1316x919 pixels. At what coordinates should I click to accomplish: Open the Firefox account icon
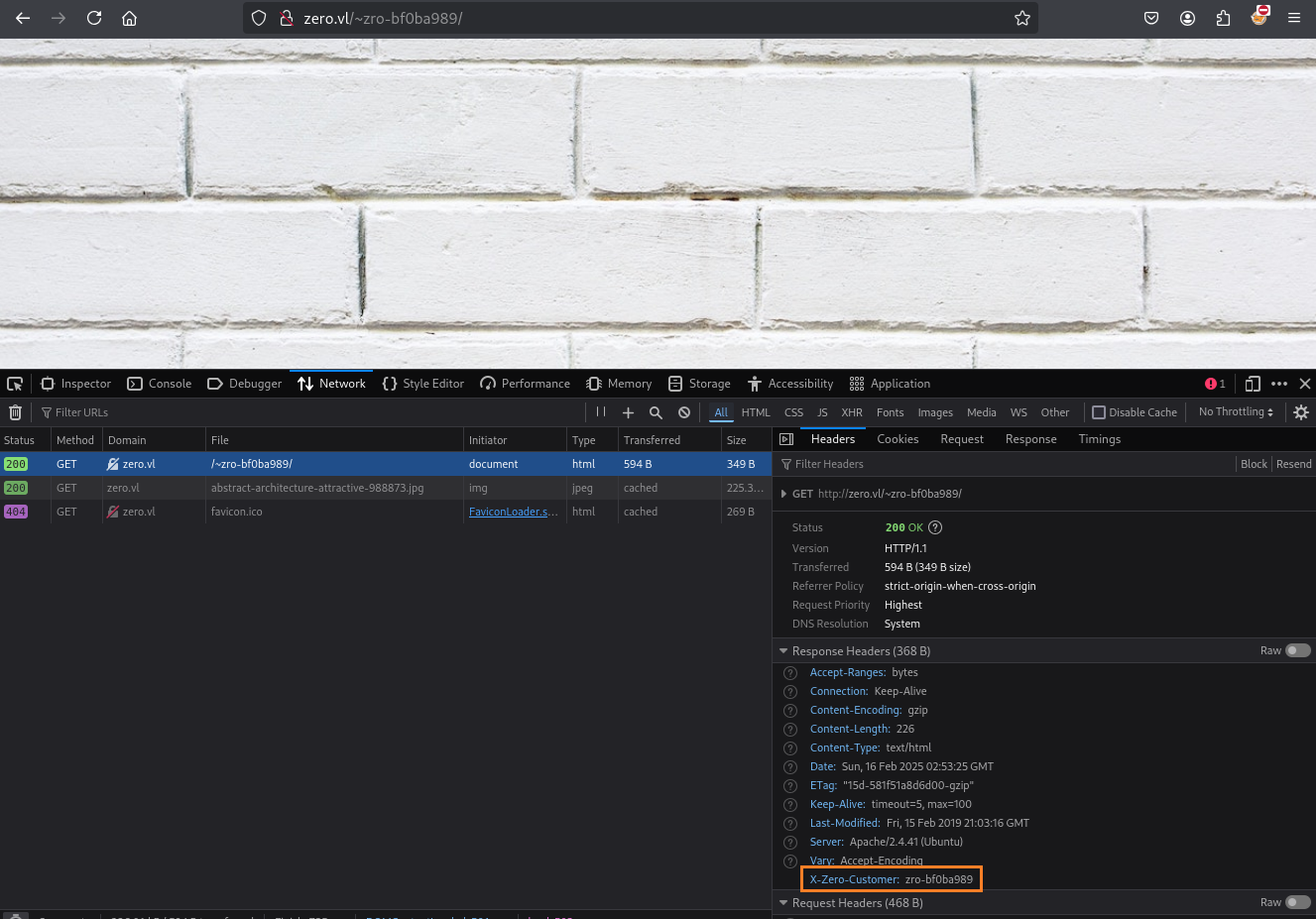1187,18
